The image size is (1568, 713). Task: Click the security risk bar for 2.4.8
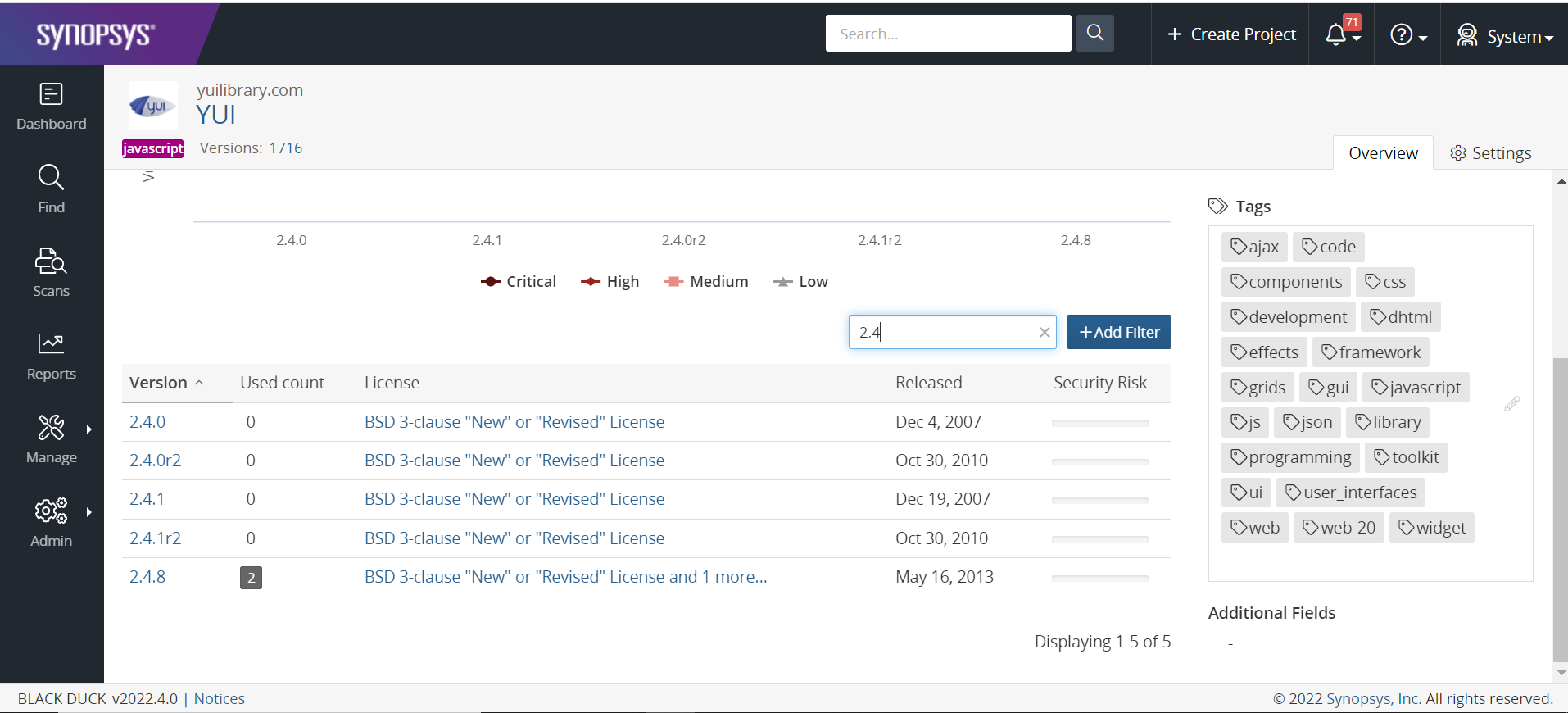1100,578
